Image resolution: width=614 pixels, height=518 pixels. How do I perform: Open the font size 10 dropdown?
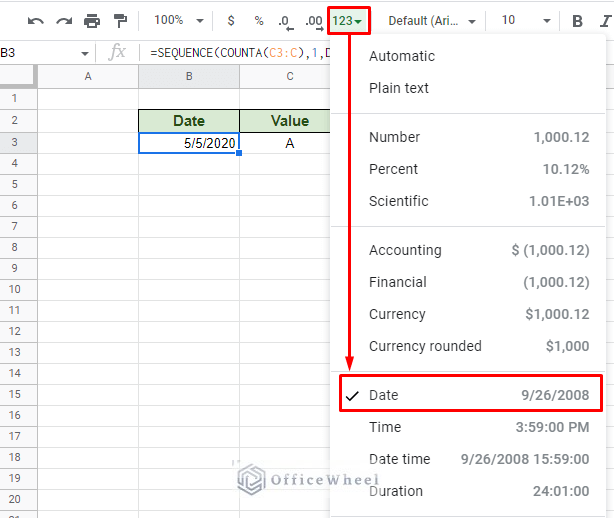pyautogui.click(x=526, y=20)
